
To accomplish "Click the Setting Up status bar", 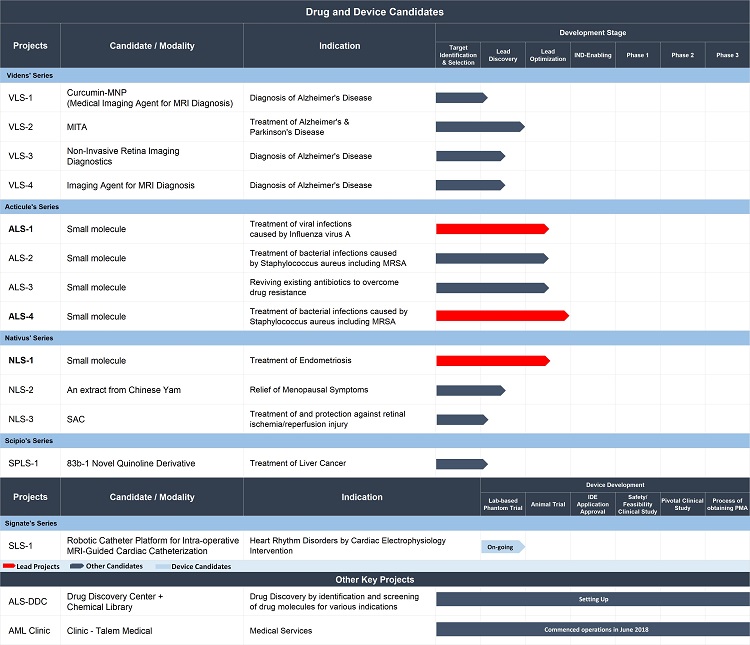I will [x=593, y=599].
